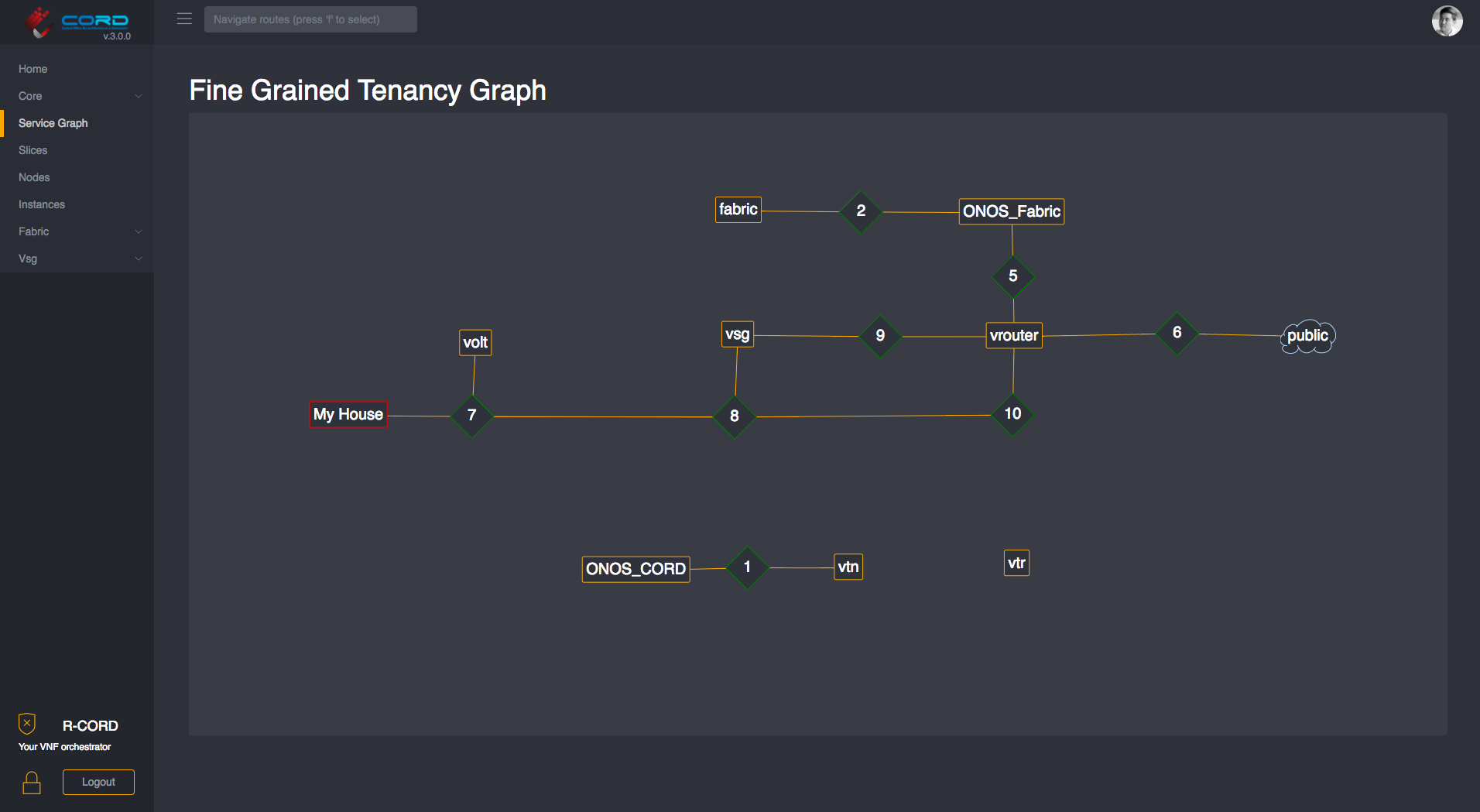The image size is (1480, 812).
Task: Select diamond tenant node 5
Action: tap(1012, 276)
